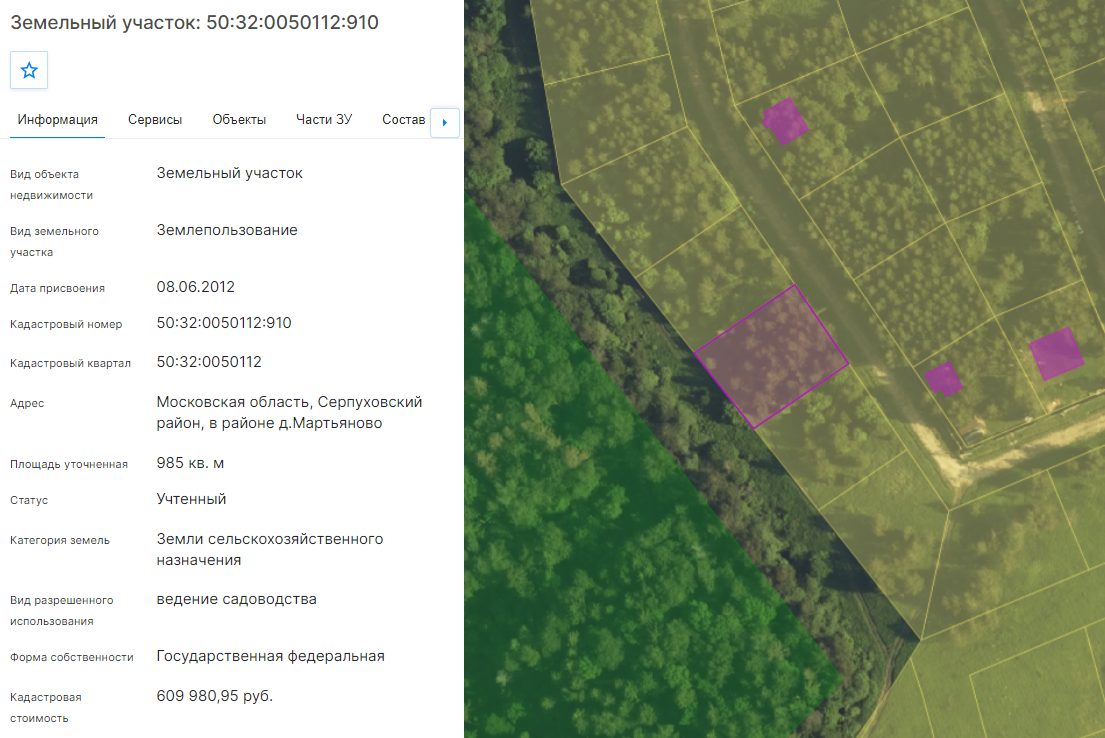Viewport: 1105px width, 738px height.
Task: Select cadastral quarter value 50:32:0050112
Action: 209,362
